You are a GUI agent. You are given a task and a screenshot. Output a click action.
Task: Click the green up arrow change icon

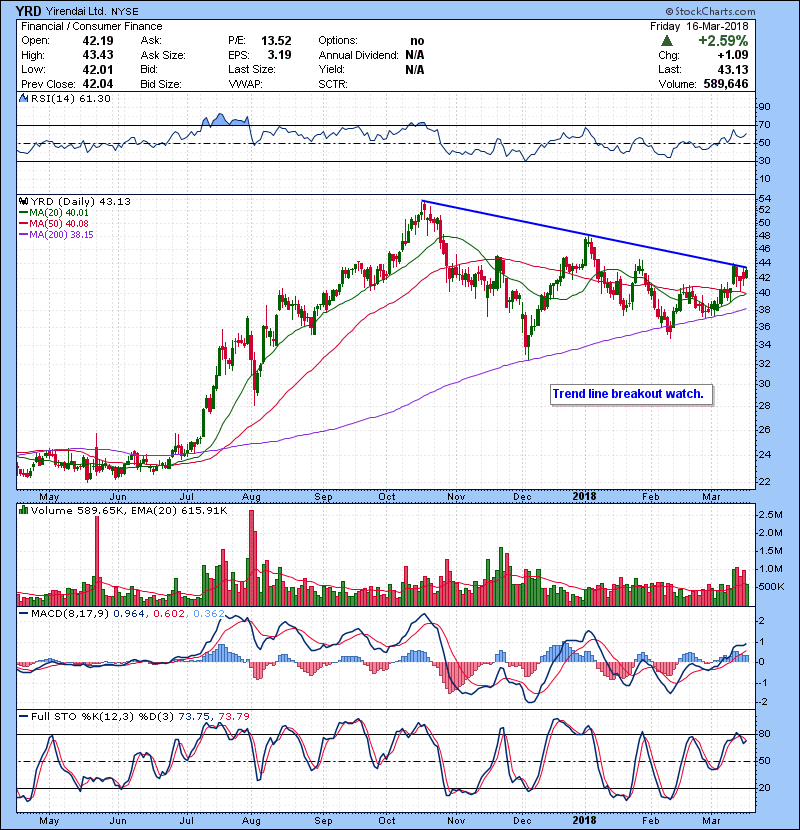(x=667, y=41)
